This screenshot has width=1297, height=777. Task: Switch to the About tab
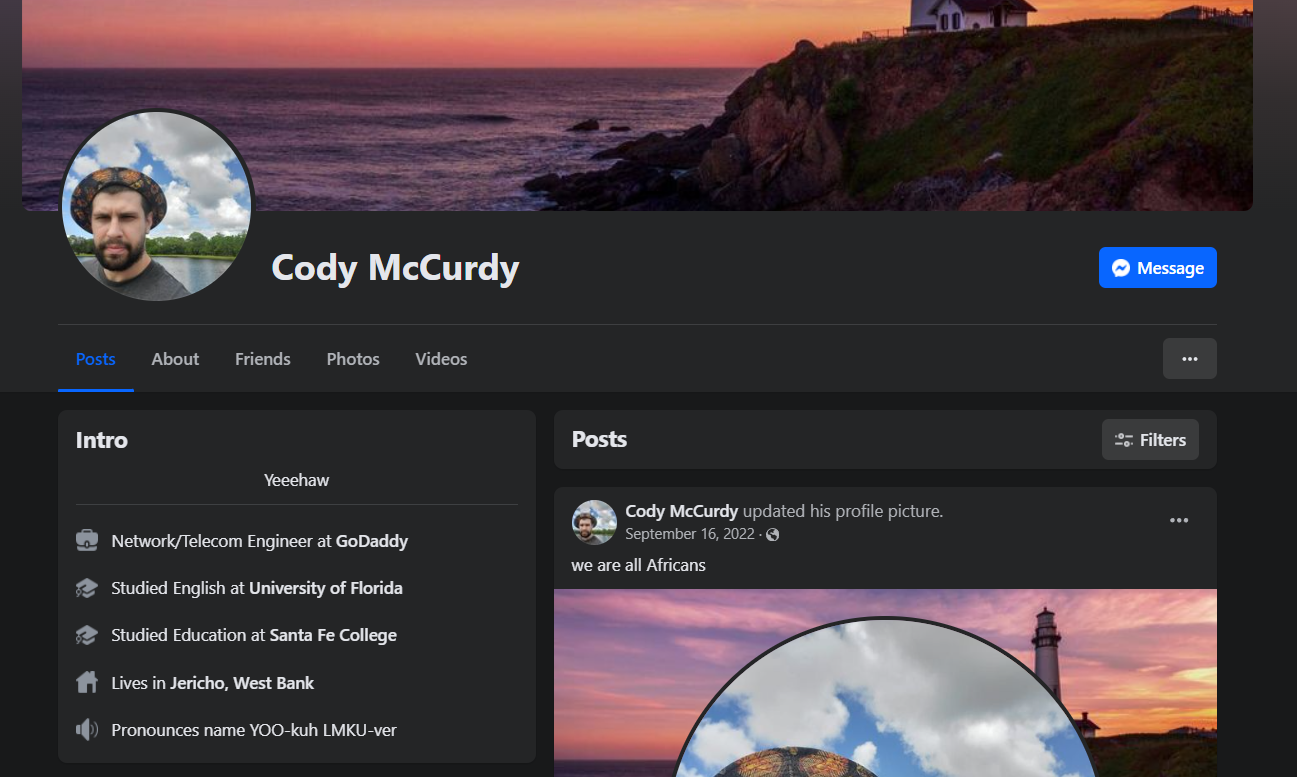pyautogui.click(x=175, y=359)
